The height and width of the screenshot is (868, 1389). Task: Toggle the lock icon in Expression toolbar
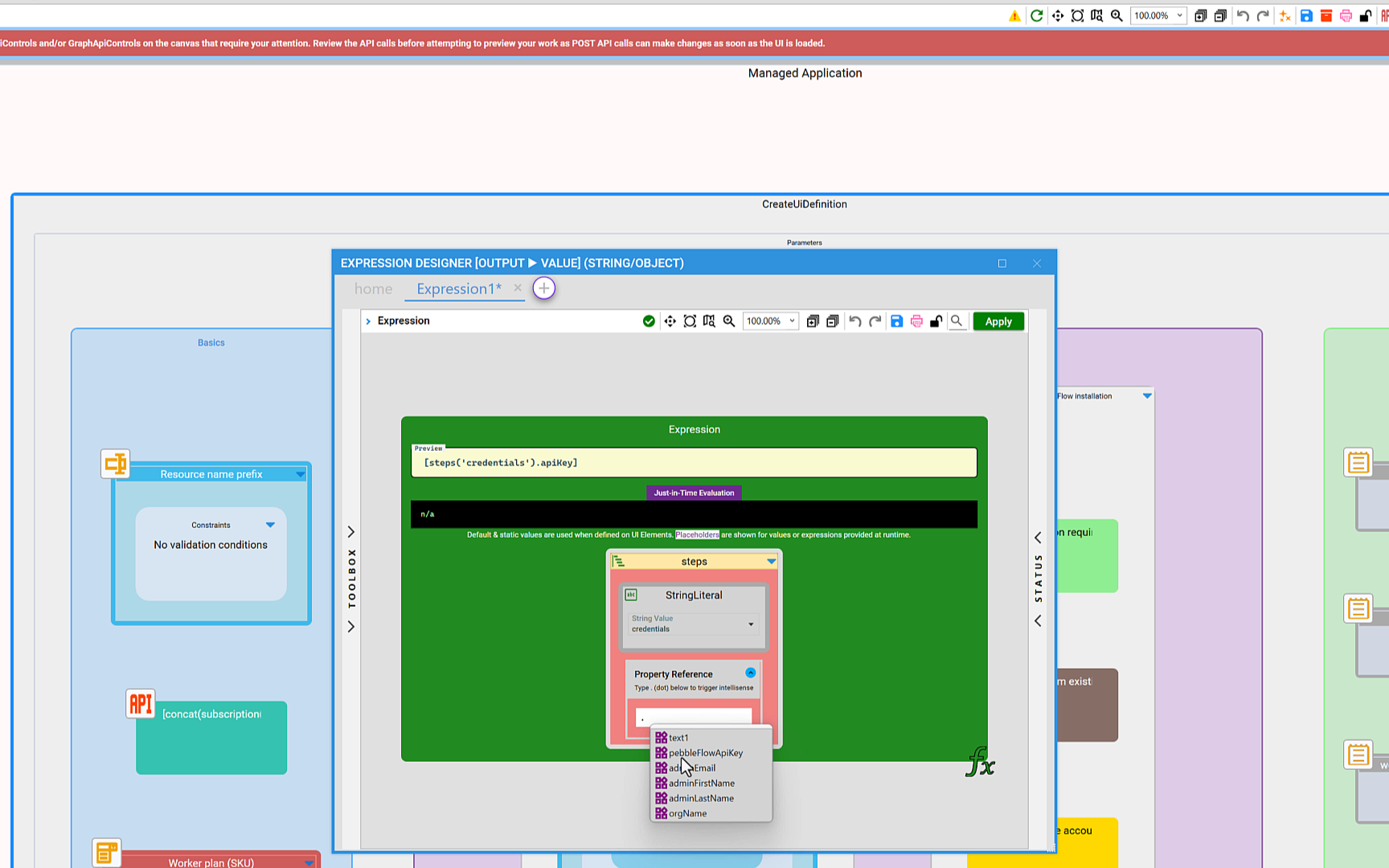(x=936, y=321)
